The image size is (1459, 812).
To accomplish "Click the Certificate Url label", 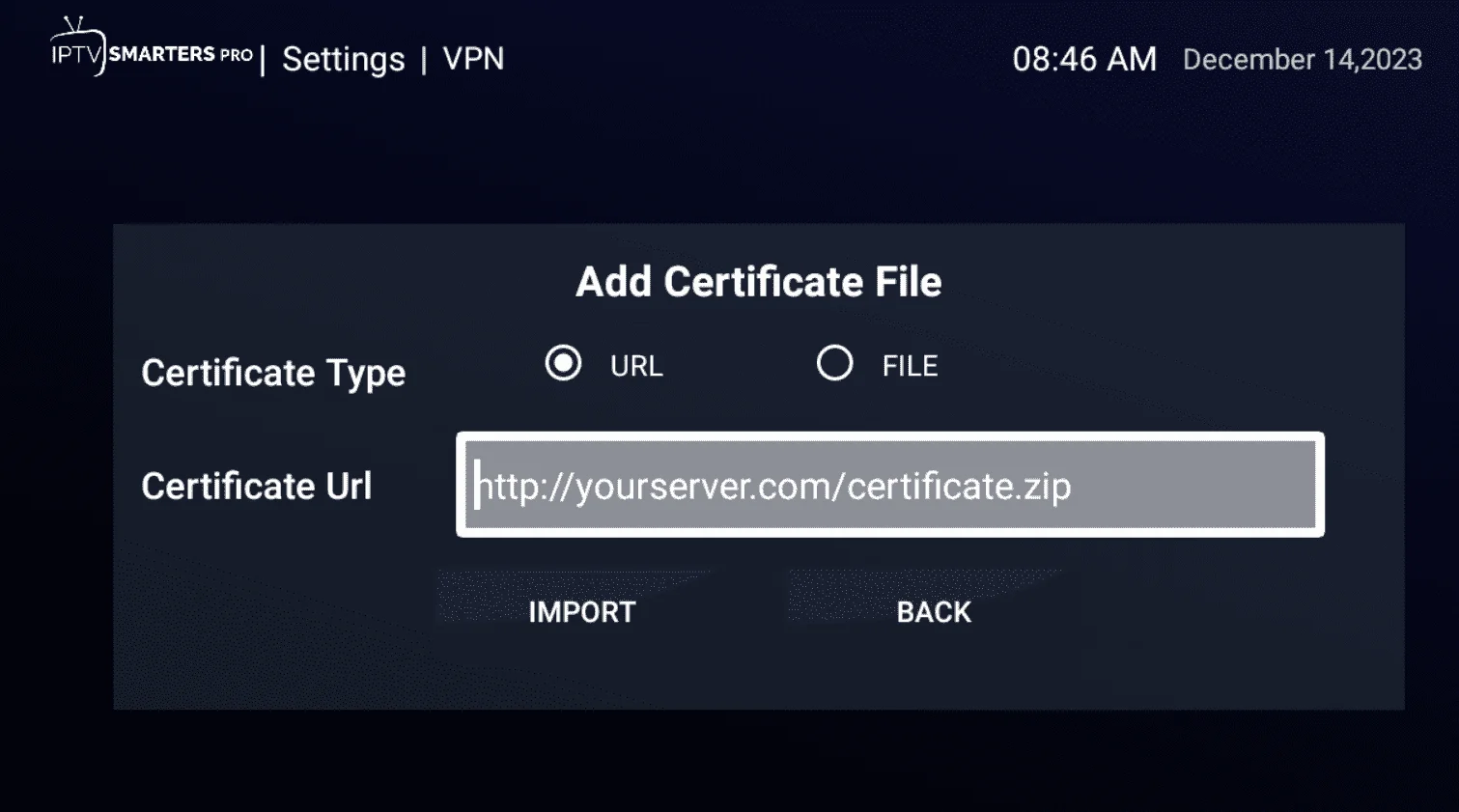I will pos(256,486).
